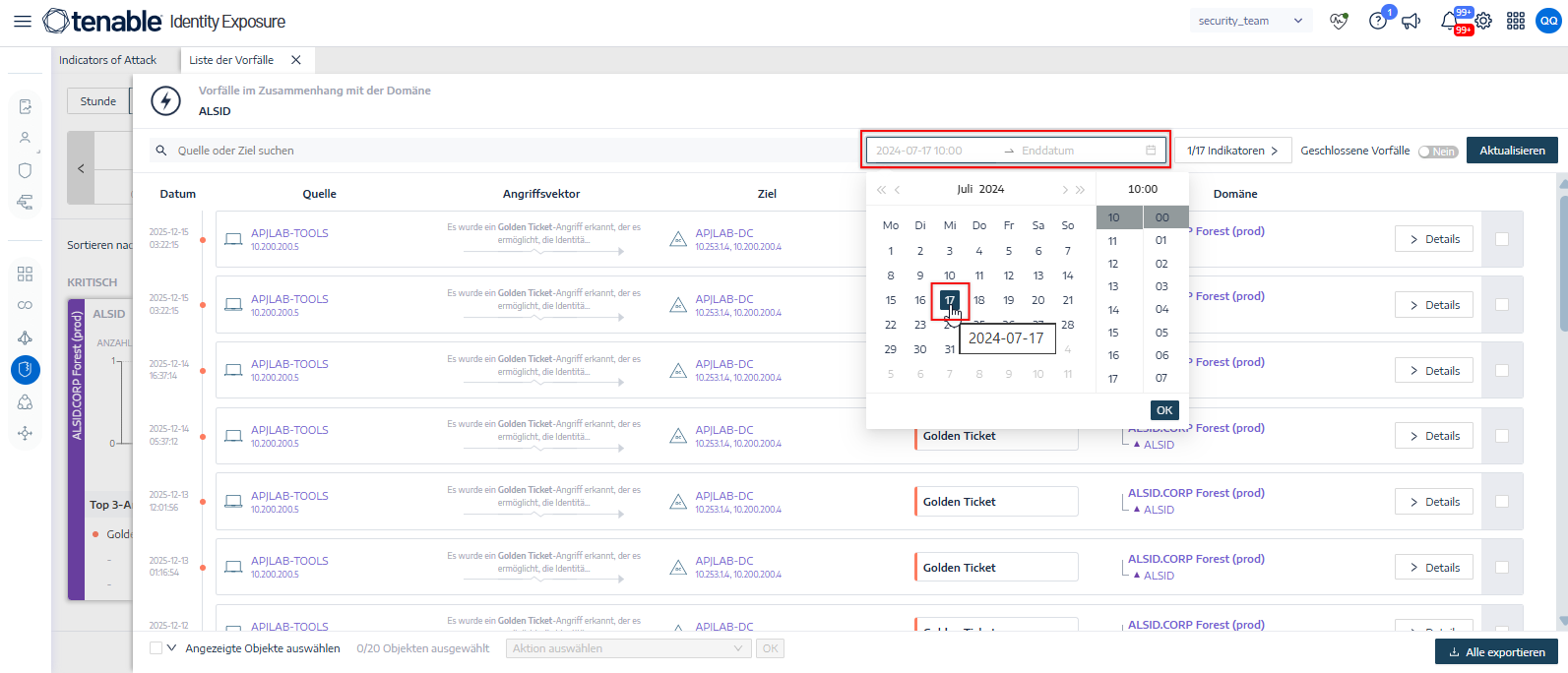Open the help question mark icon

pos(1377,21)
